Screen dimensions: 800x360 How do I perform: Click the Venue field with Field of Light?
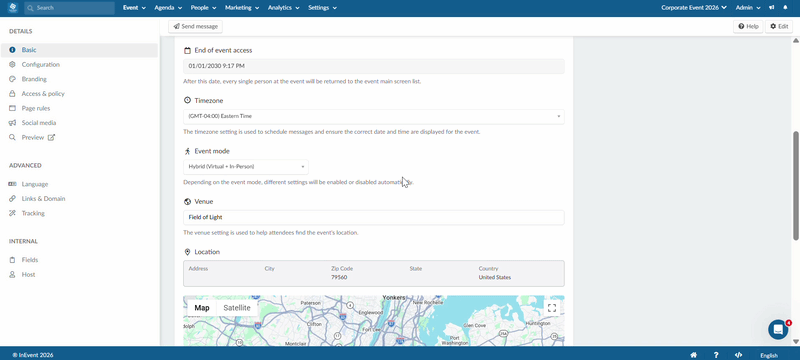click(374, 217)
